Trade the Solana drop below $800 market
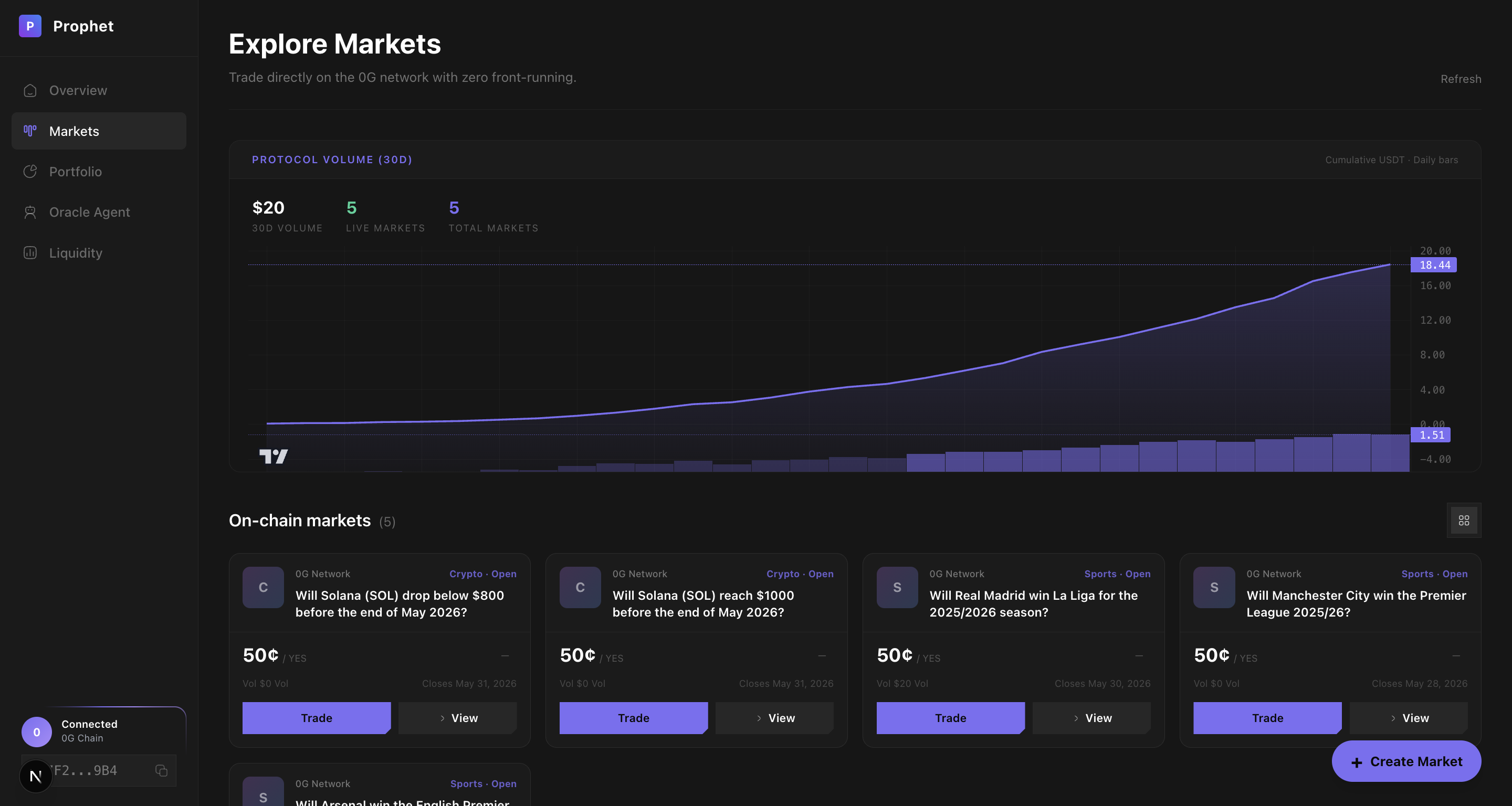Image resolution: width=1512 pixels, height=806 pixels. 317,718
